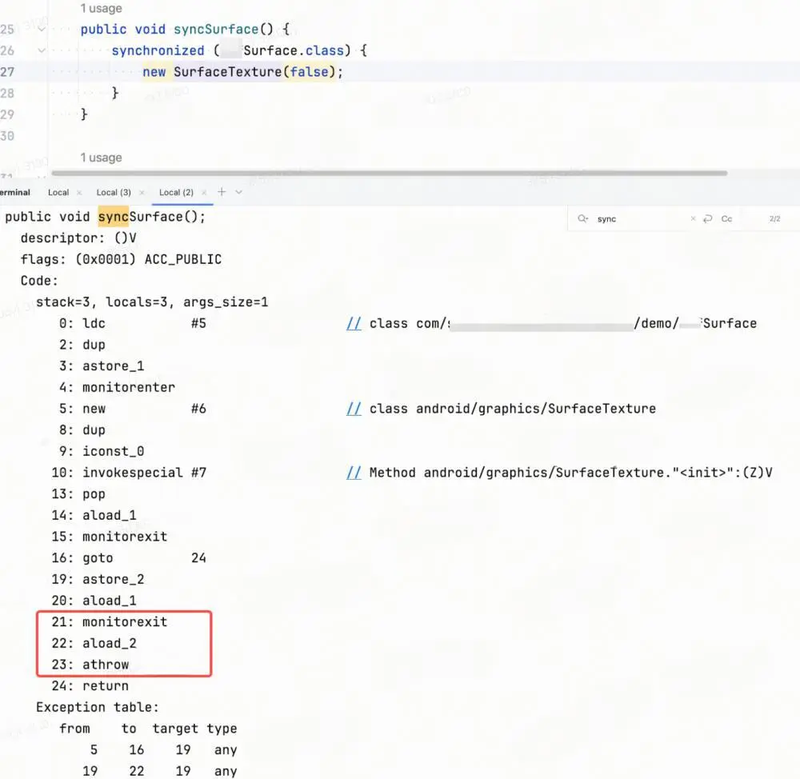800x779 pixels.
Task: Insert new line in search field icon
Action: 708,219
